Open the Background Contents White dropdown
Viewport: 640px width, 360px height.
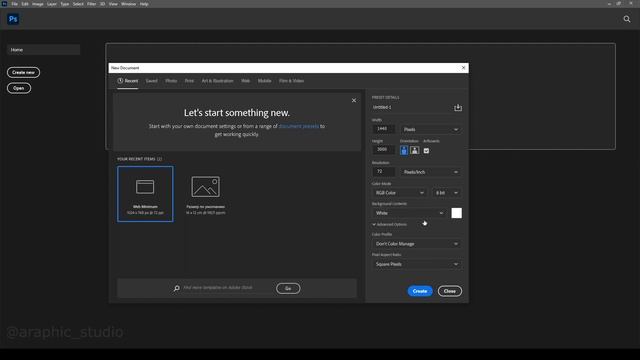click(x=409, y=213)
